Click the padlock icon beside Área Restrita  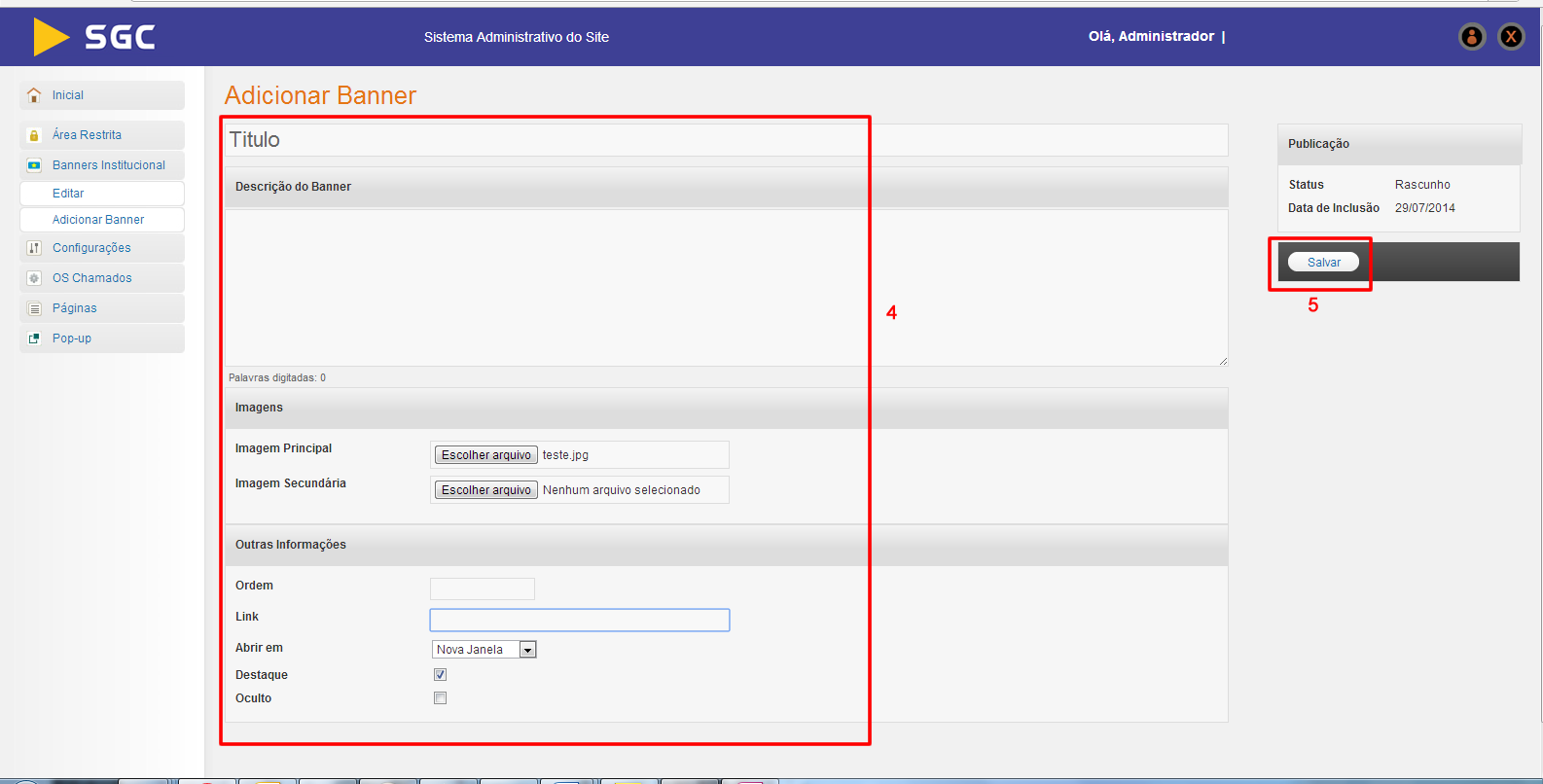(34, 135)
